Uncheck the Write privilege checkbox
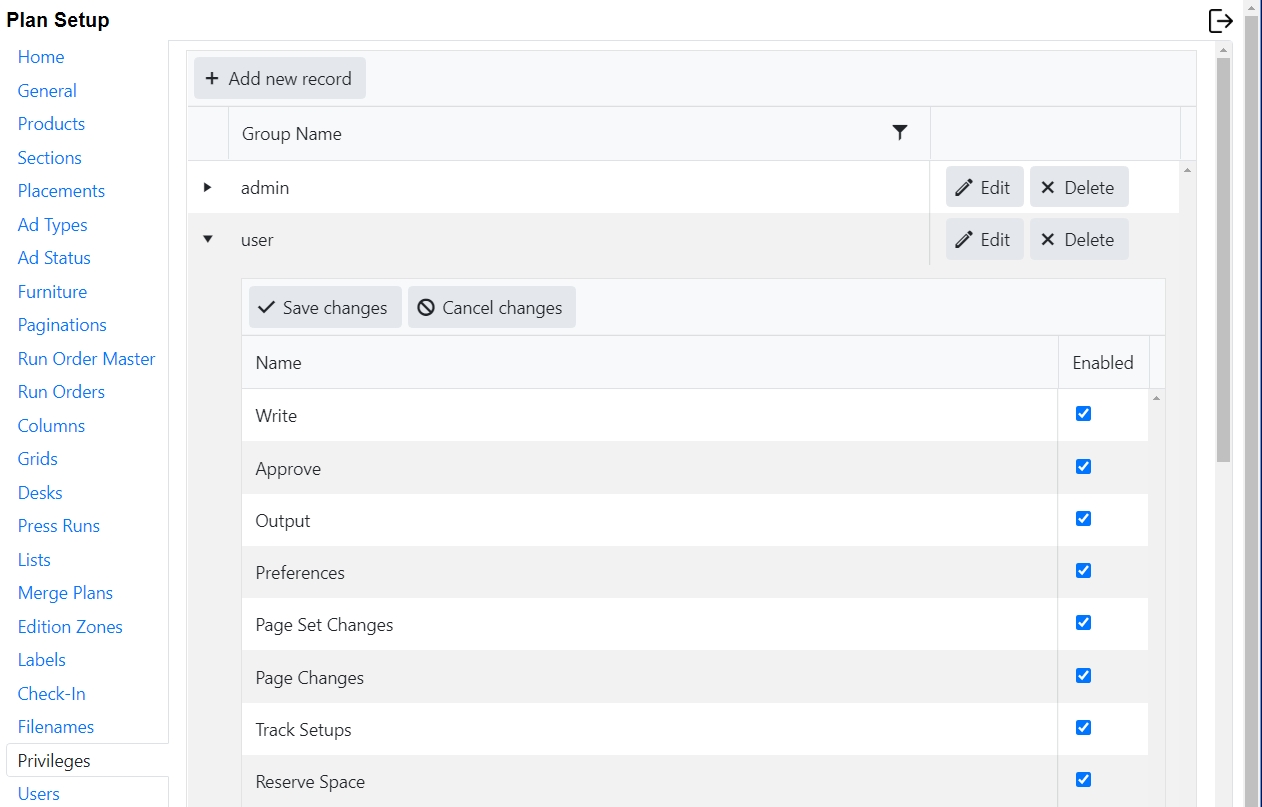The height and width of the screenshot is (807, 1262). coord(1083,414)
